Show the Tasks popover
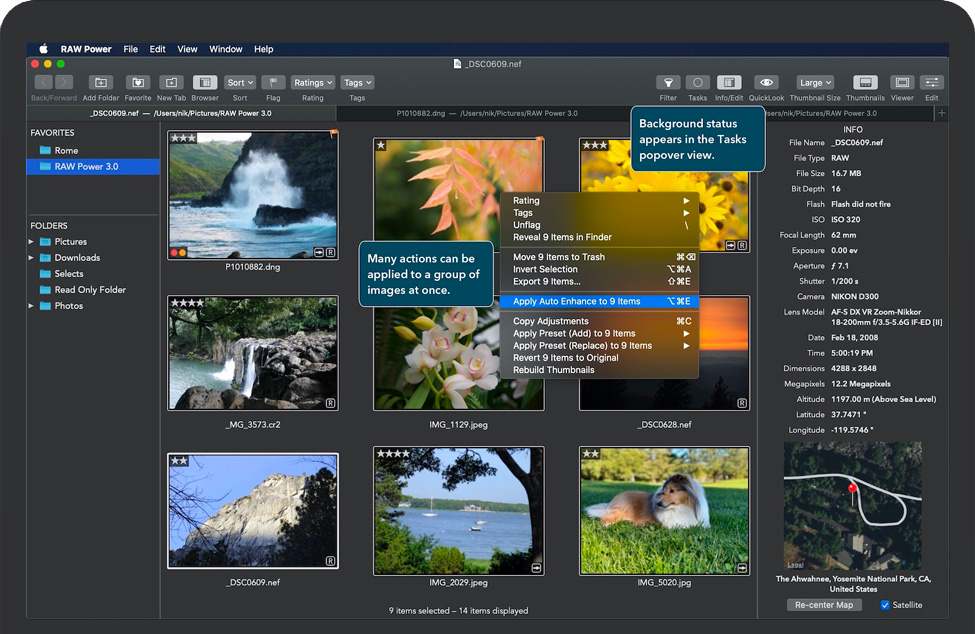 (698, 83)
